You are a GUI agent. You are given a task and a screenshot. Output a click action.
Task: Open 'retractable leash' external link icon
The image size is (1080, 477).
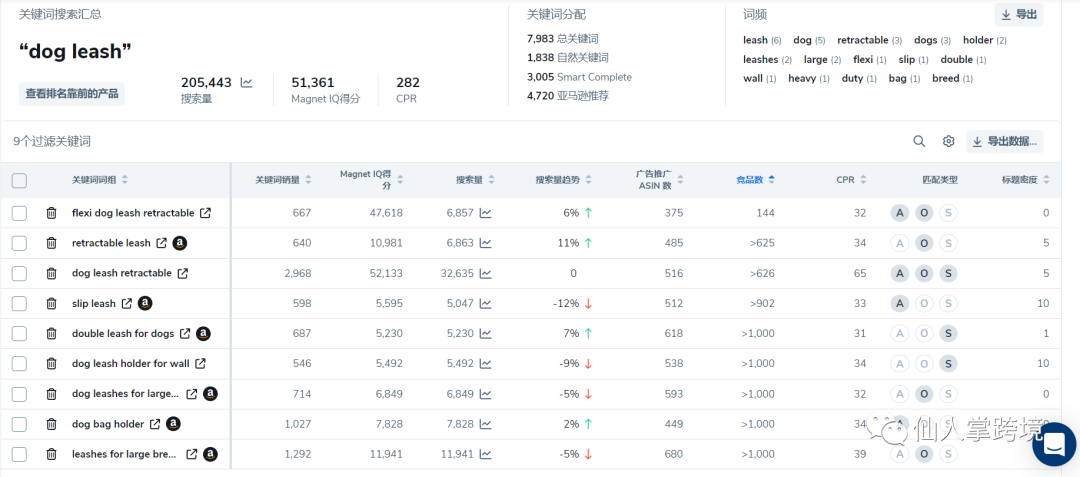161,243
